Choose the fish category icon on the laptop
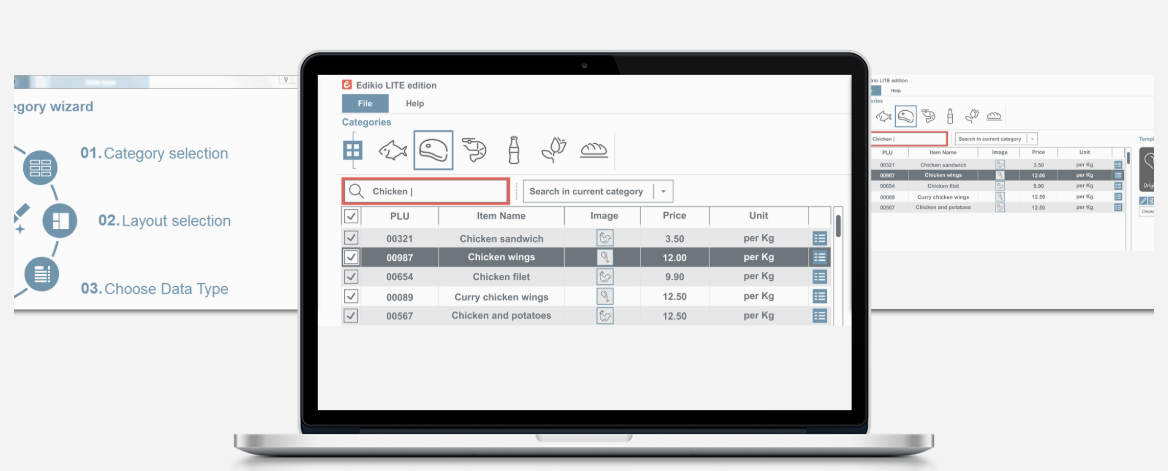Image resolution: width=1168 pixels, height=471 pixels. pyautogui.click(x=392, y=151)
